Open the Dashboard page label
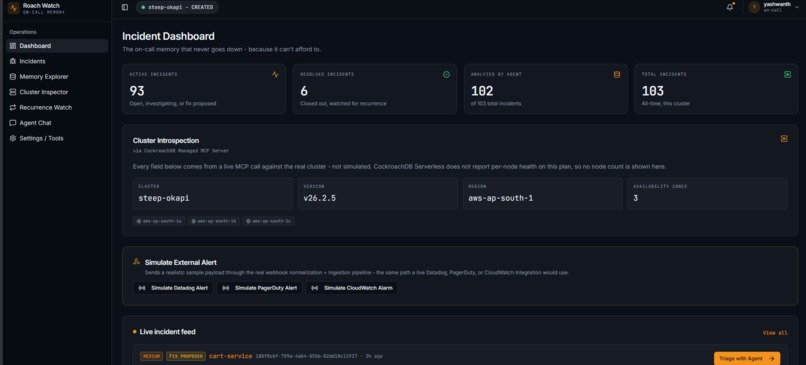806x365 pixels. tap(35, 46)
